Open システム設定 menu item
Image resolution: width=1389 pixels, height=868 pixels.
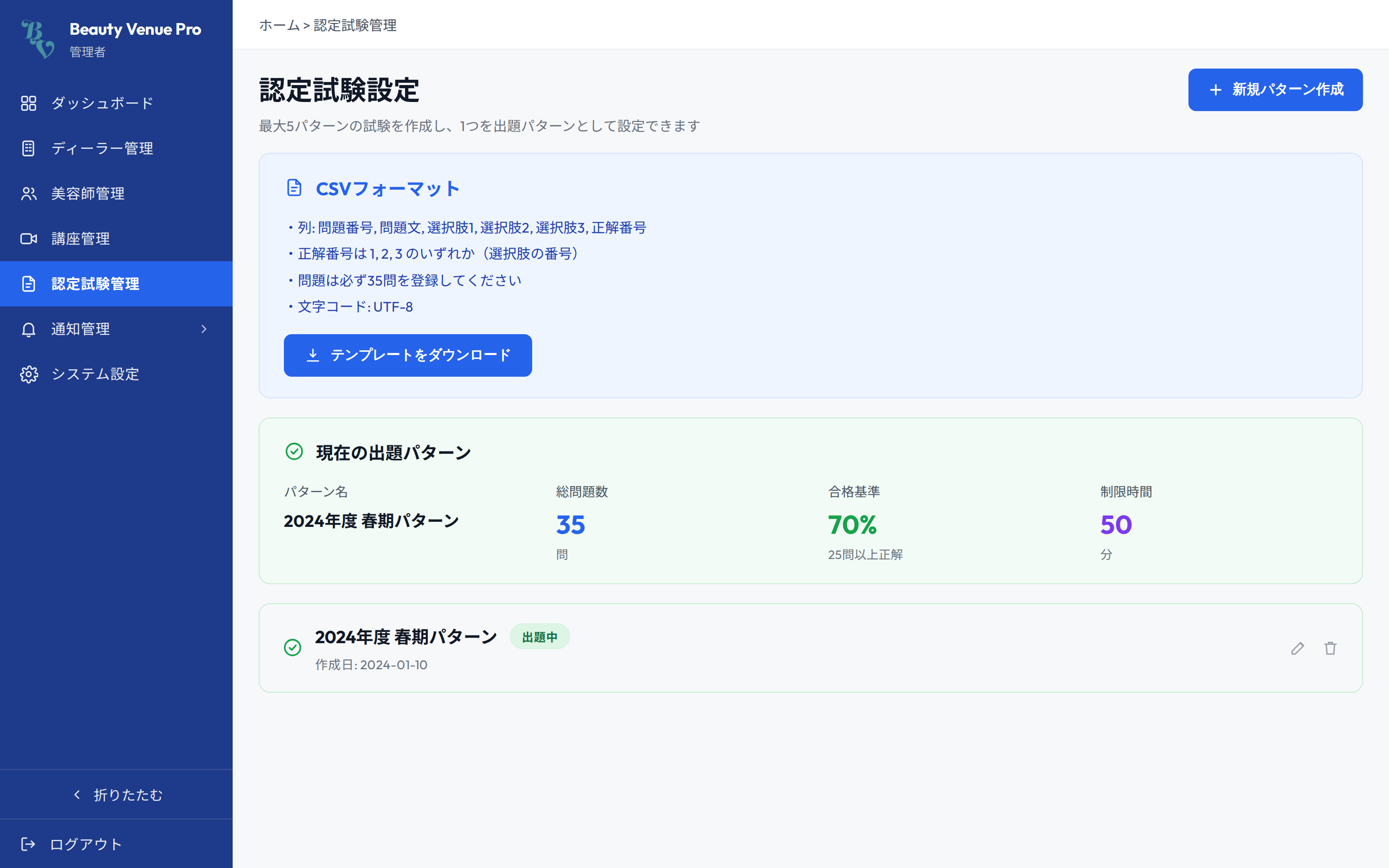point(116,374)
